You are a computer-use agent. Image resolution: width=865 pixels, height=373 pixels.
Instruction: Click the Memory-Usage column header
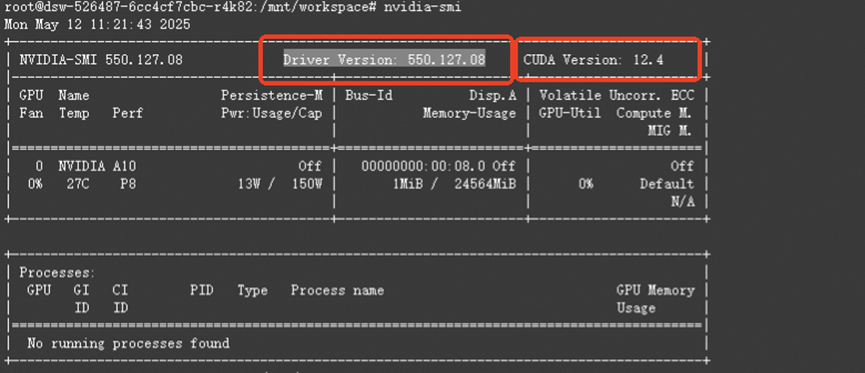point(470,113)
